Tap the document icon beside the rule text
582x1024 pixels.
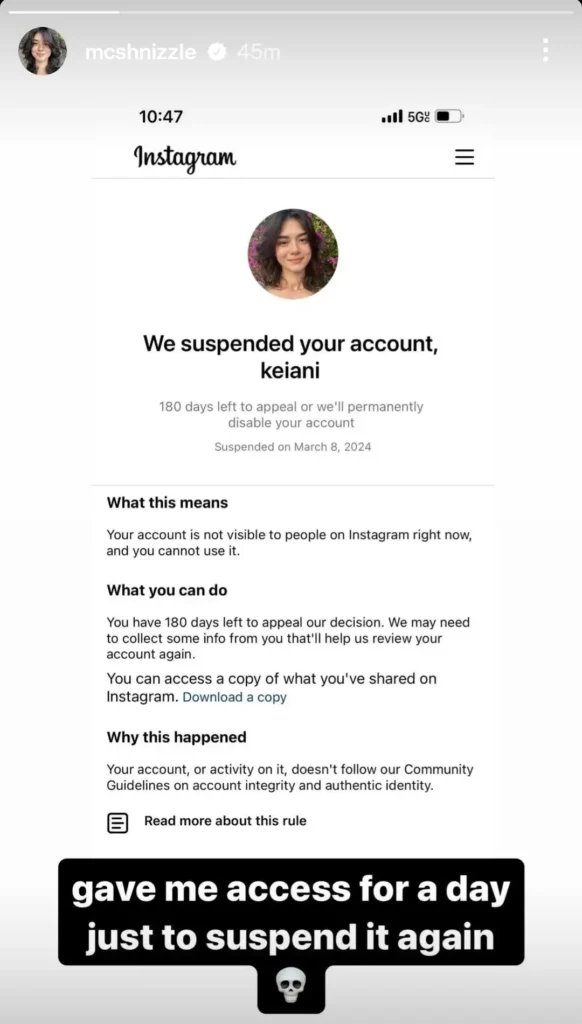tap(117, 822)
